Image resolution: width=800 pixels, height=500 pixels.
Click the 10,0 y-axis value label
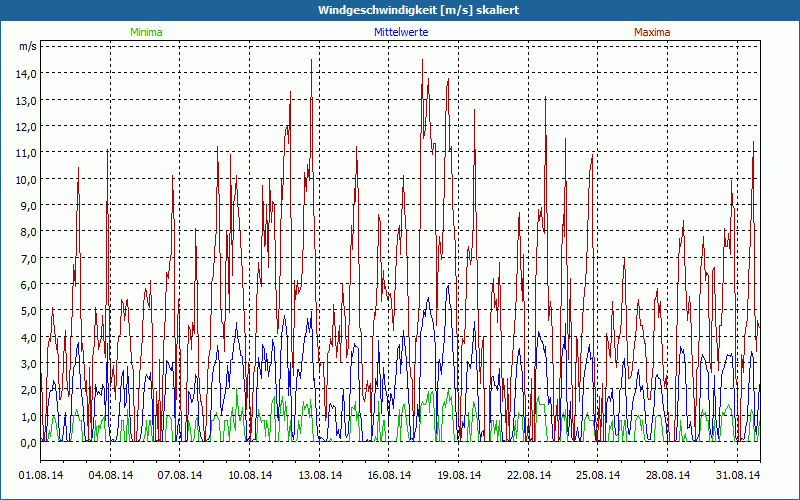[25, 179]
